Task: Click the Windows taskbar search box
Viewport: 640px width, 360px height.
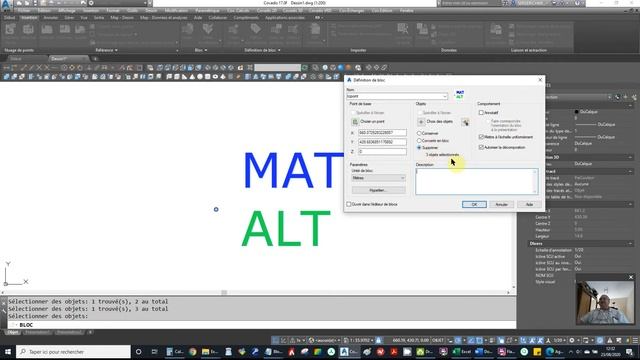Action: [x=73, y=351]
